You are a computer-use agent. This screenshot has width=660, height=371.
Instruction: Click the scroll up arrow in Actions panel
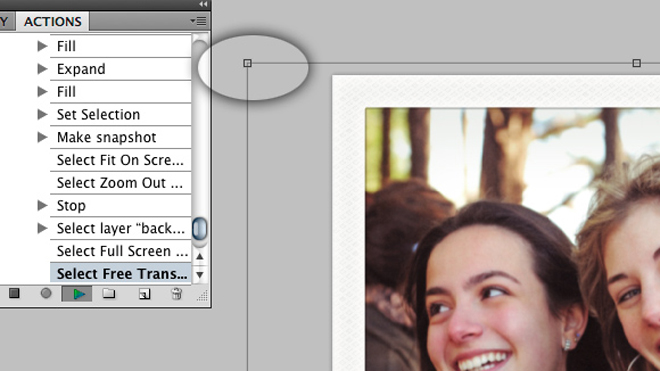coord(200,256)
